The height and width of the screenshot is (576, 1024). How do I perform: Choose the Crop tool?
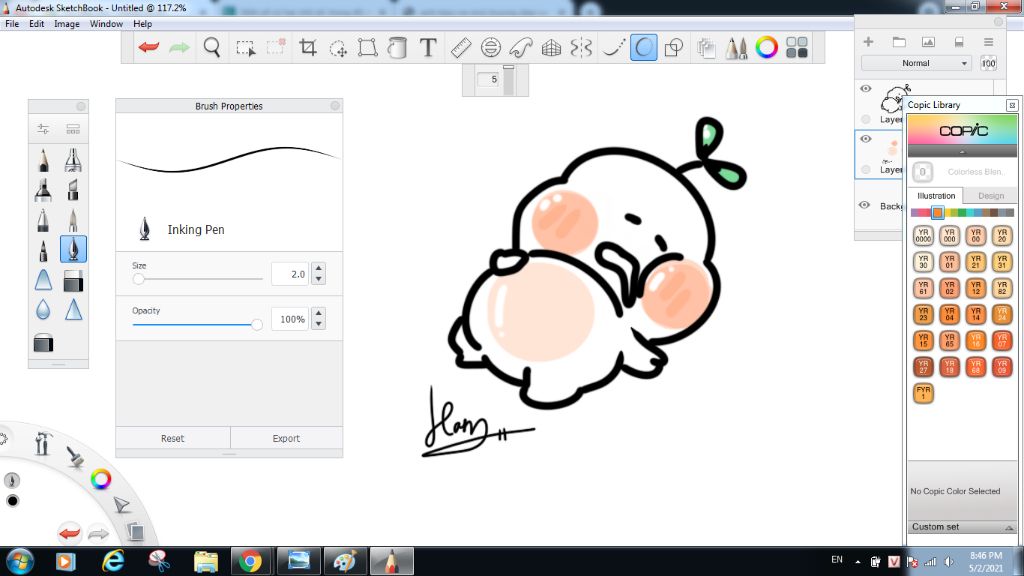tap(308, 47)
